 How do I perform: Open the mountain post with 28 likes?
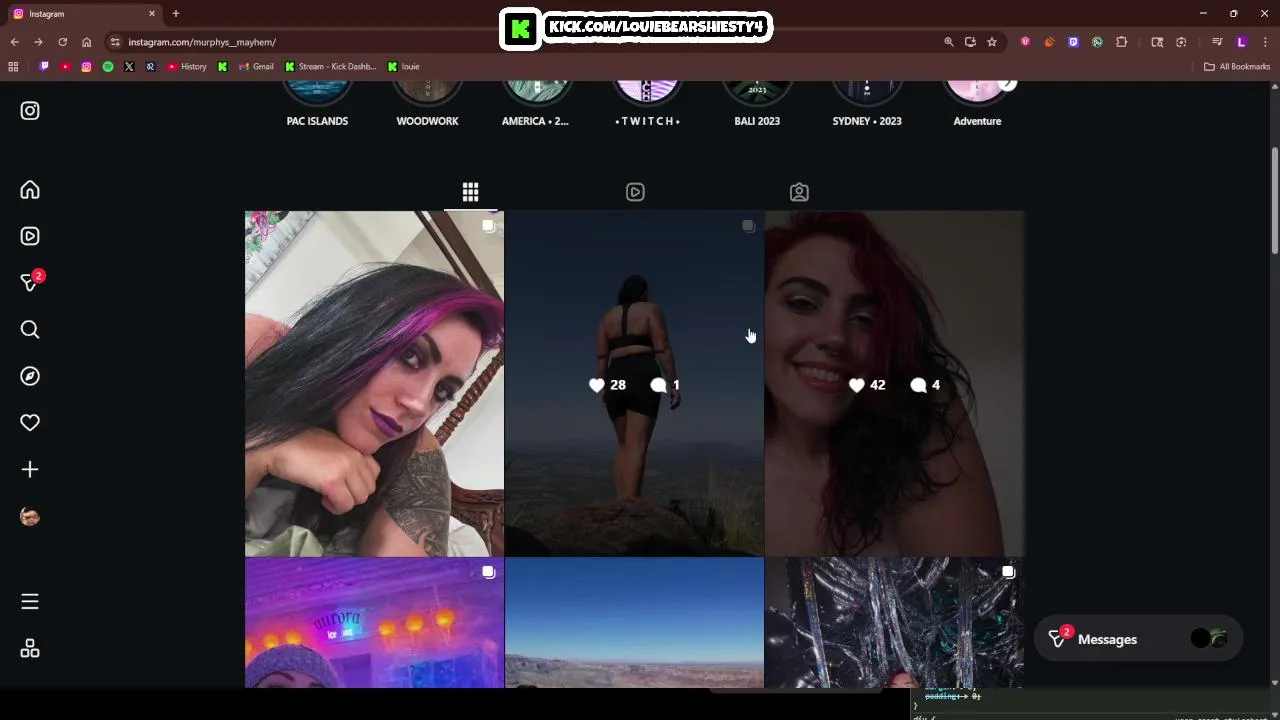[634, 383]
